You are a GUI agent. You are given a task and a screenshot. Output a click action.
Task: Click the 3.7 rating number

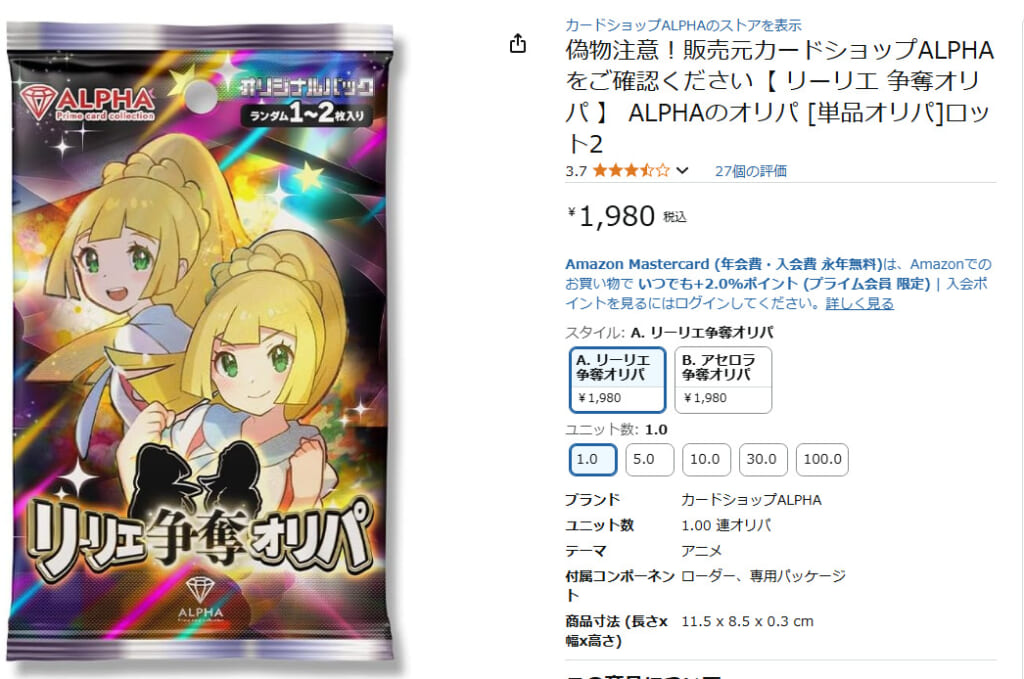click(x=576, y=171)
